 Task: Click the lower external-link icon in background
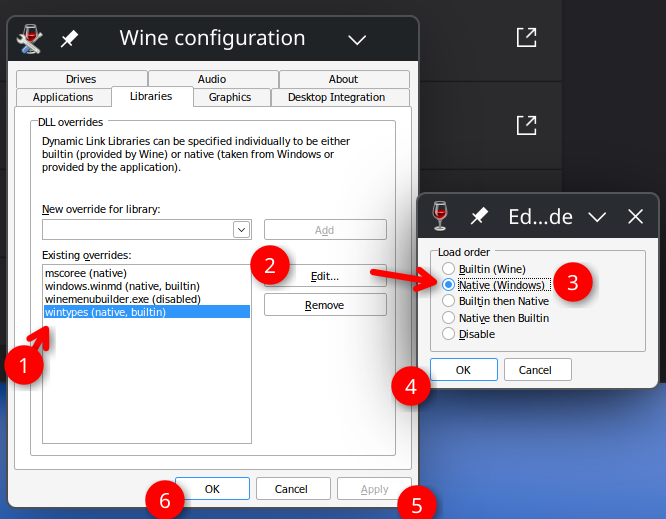pos(526,125)
